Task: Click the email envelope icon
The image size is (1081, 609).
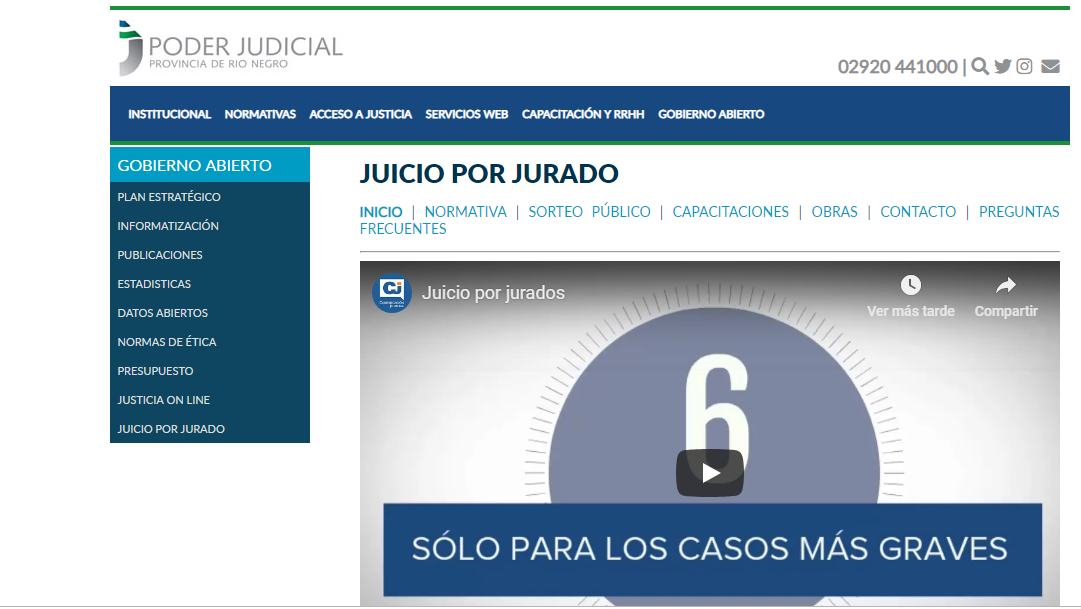Action: point(1049,65)
